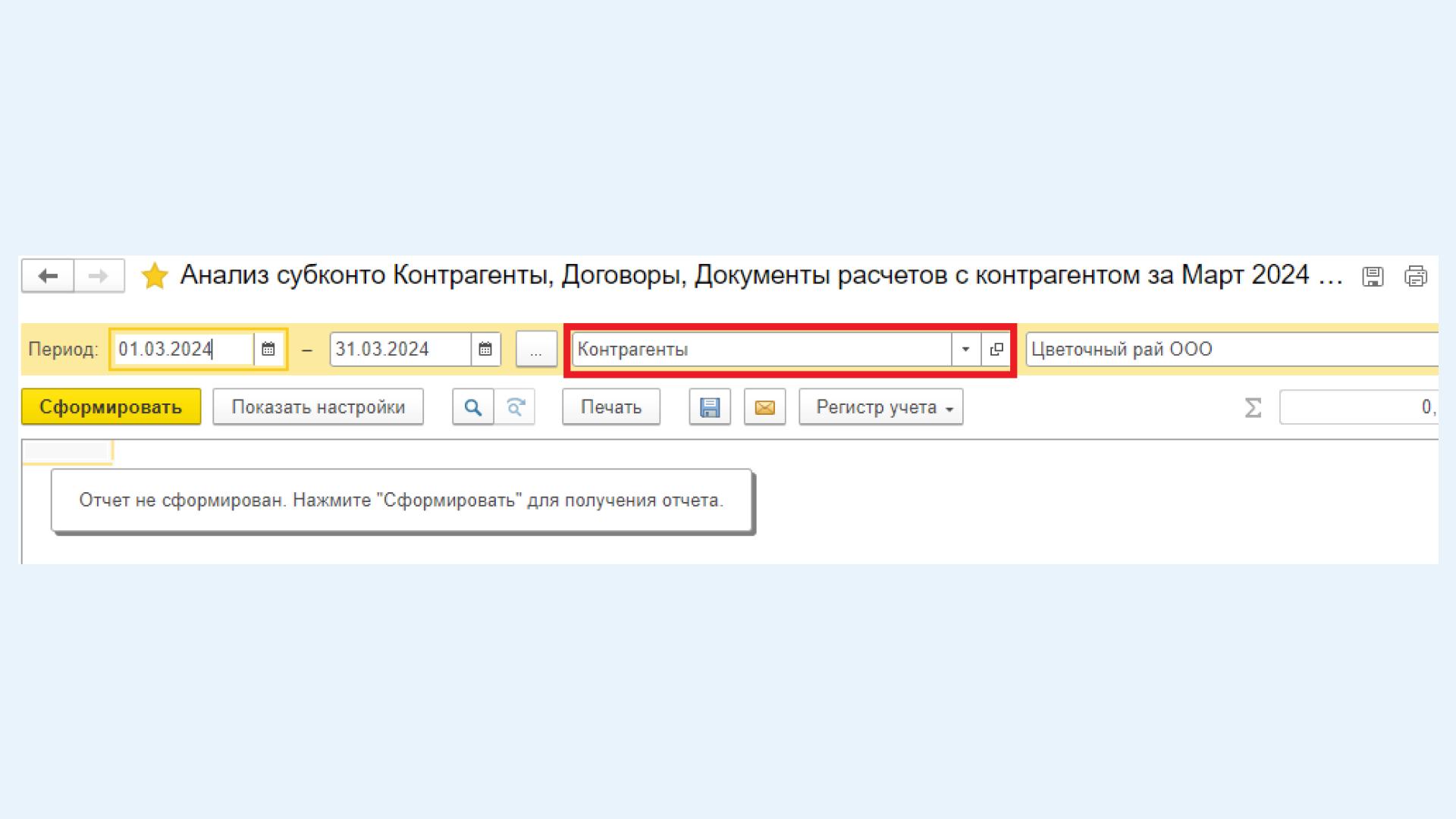Go back with the left arrow button
The height and width of the screenshot is (819, 1456).
pyautogui.click(x=48, y=276)
